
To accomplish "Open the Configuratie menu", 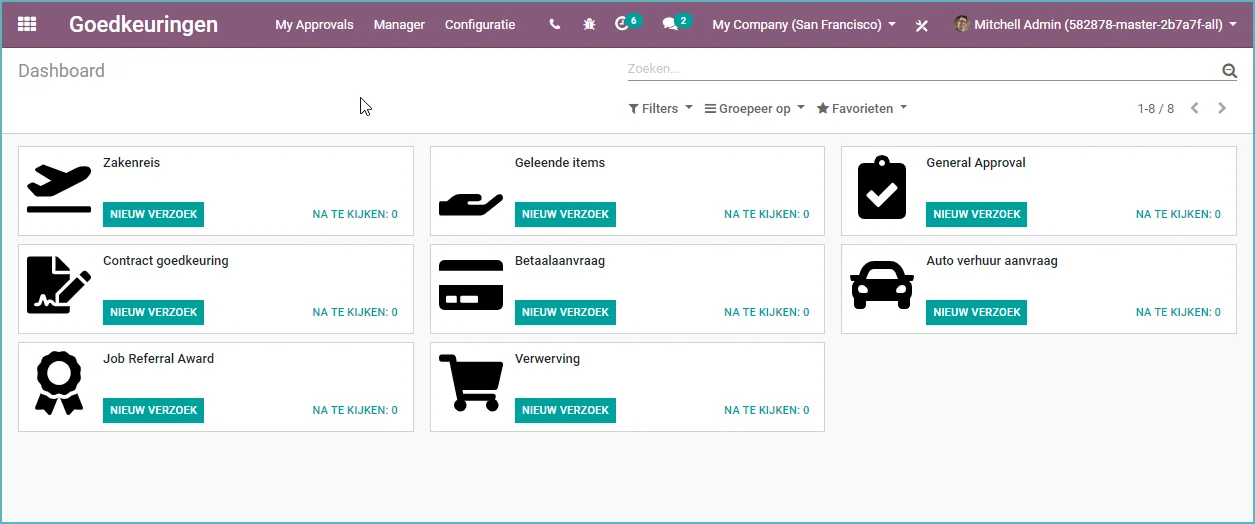I will pyautogui.click(x=480, y=24).
